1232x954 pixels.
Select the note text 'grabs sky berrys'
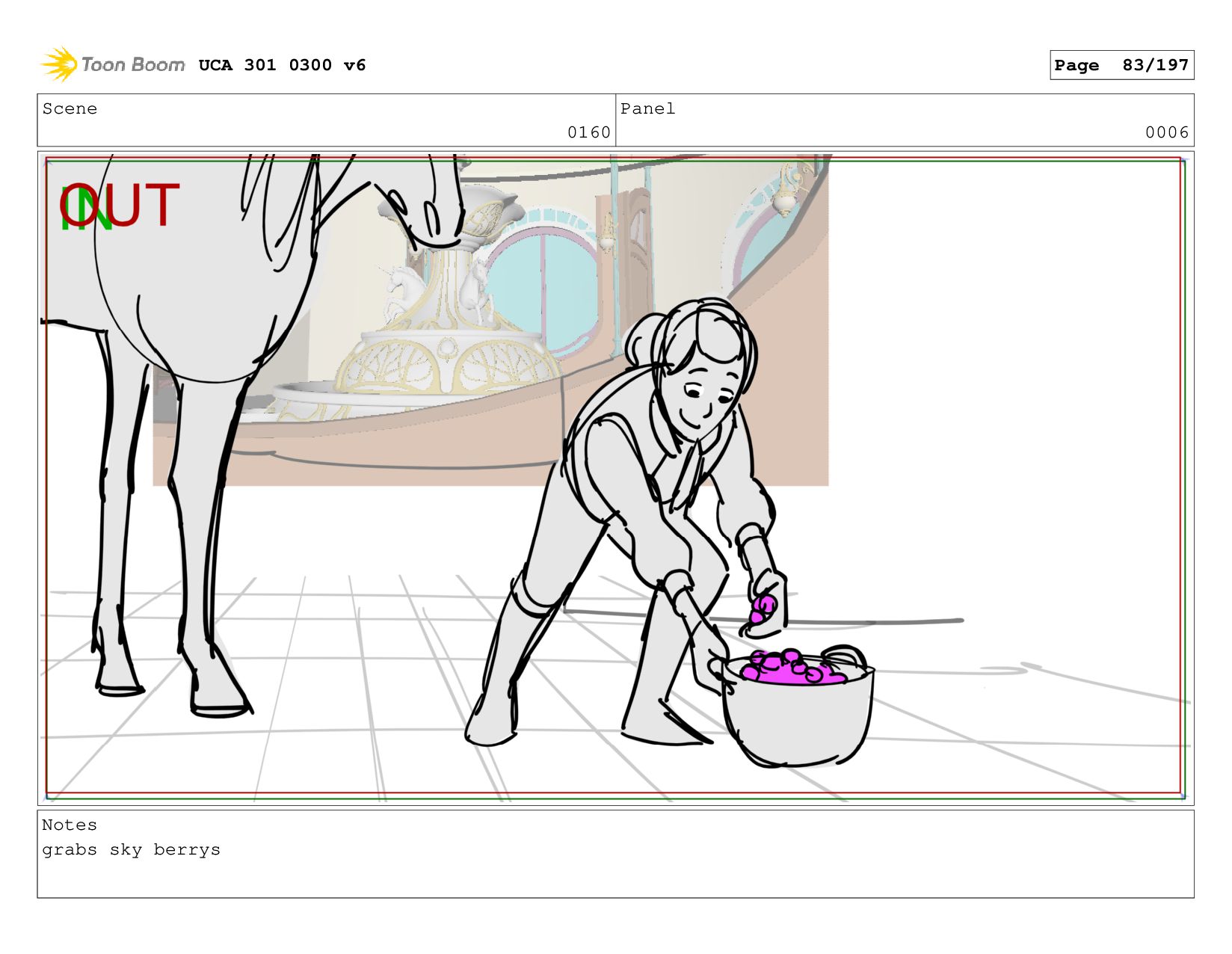tap(132, 850)
